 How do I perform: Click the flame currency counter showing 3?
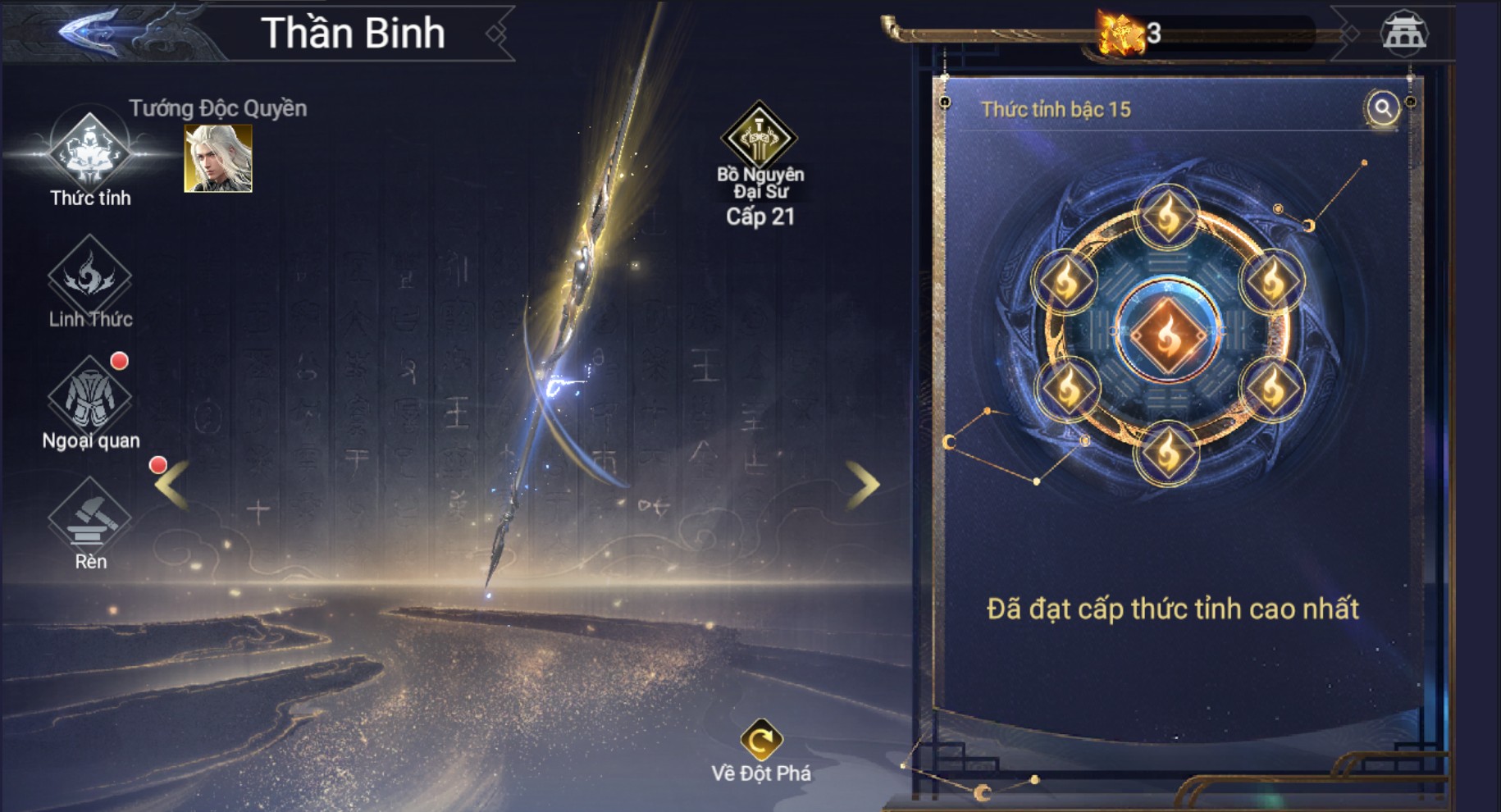coord(1132,33)
